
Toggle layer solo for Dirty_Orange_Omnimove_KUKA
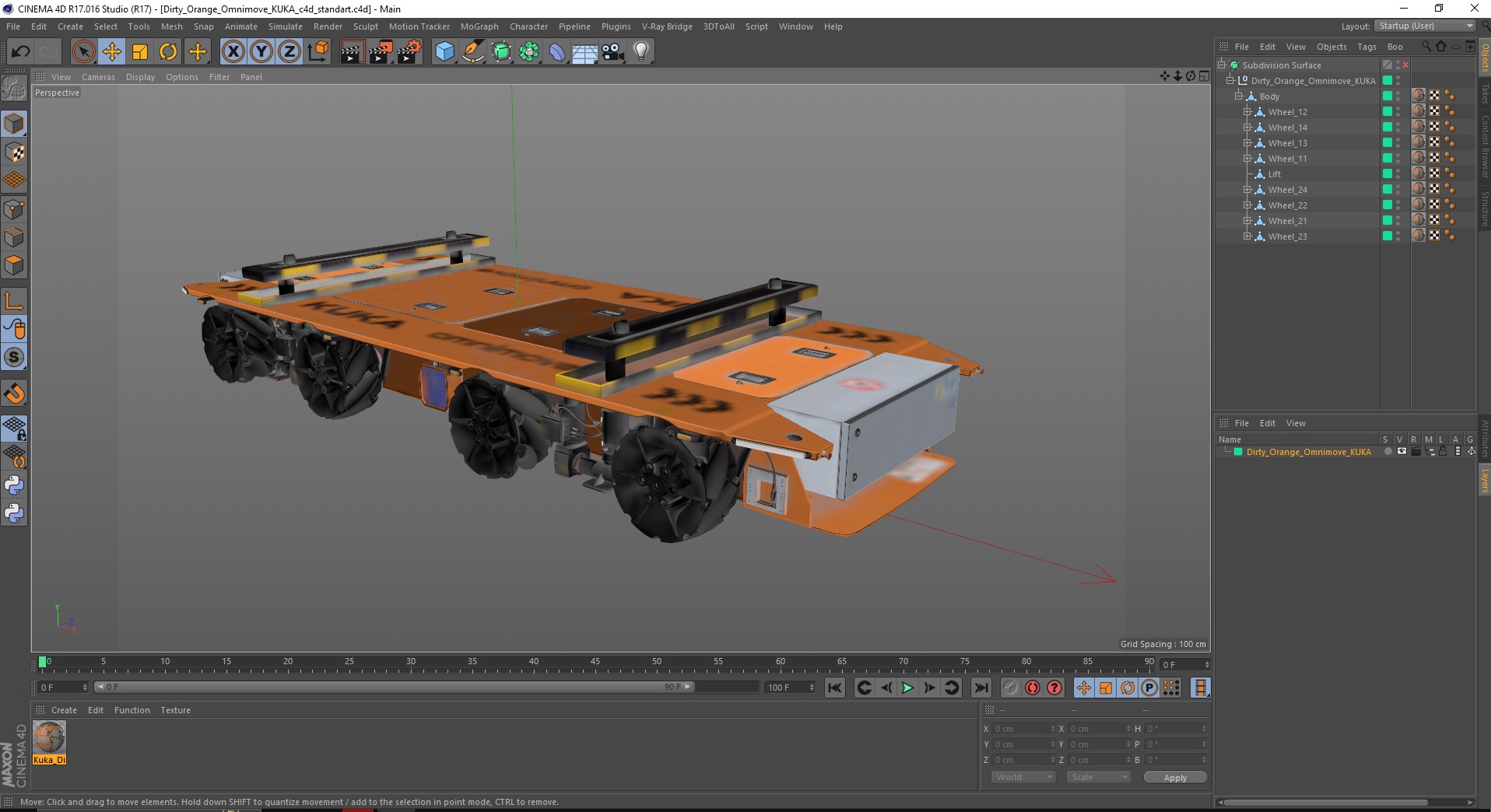pos(1388,452)
